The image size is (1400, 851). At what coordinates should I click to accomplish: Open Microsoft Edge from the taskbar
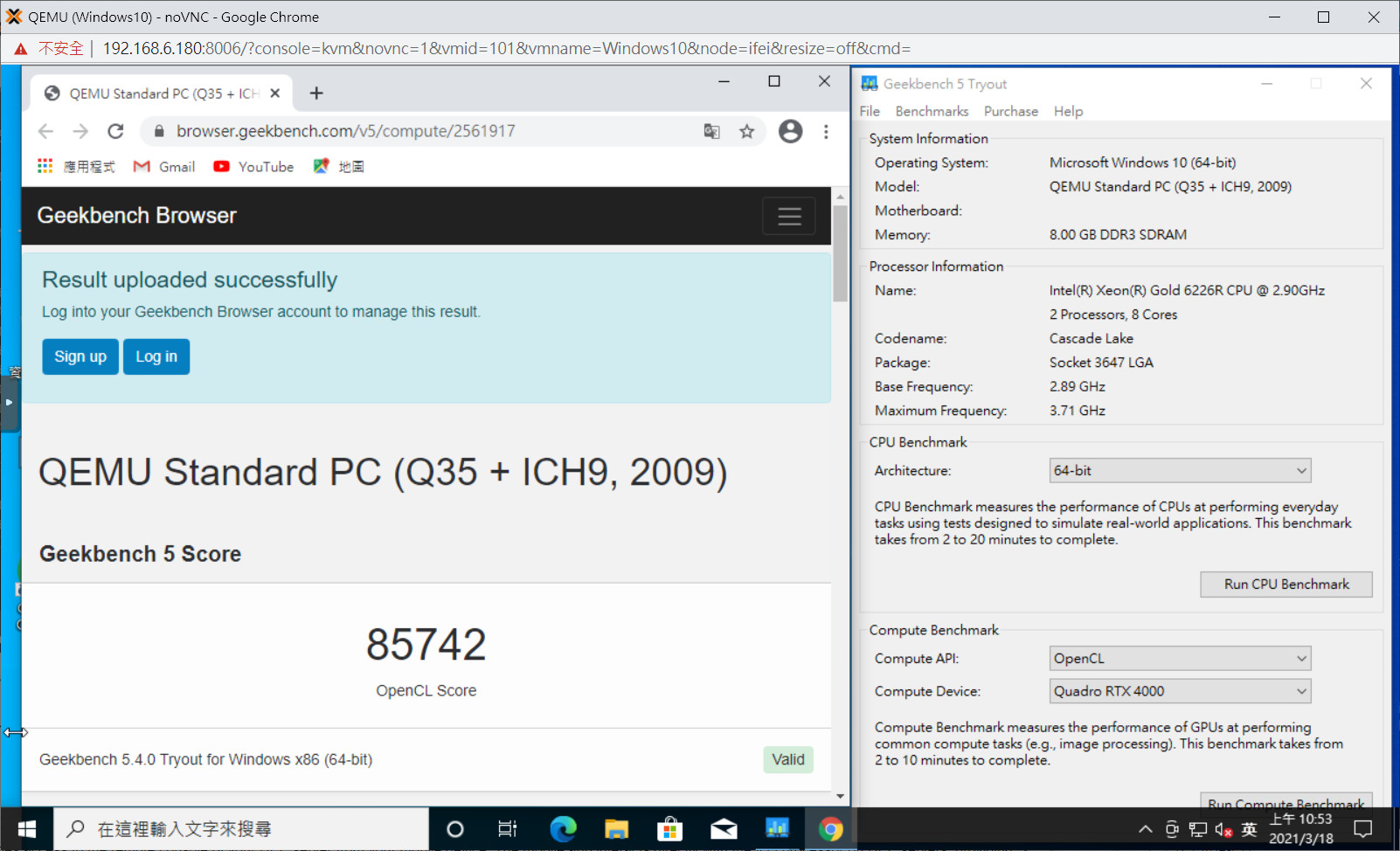(x=563, y=828)
